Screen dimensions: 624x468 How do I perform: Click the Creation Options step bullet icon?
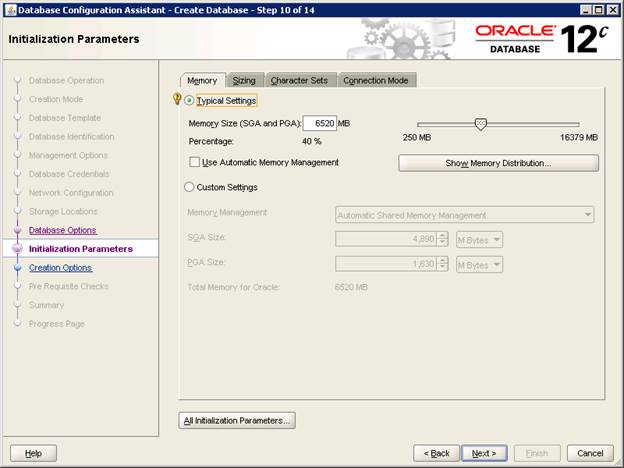coord(17,268)
